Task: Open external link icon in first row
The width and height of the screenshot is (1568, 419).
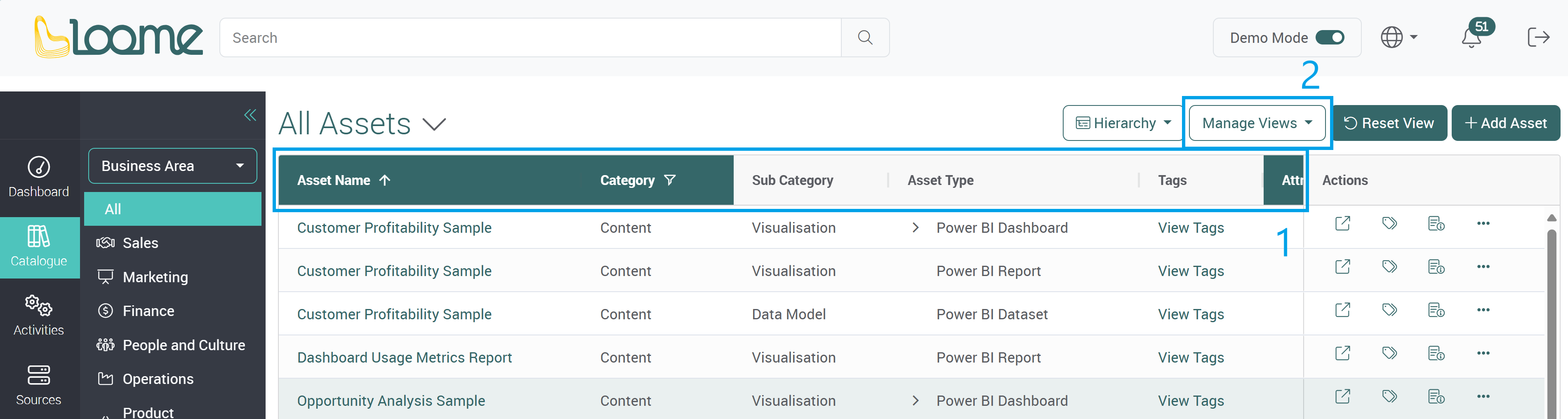Action: click(1342, 224)
